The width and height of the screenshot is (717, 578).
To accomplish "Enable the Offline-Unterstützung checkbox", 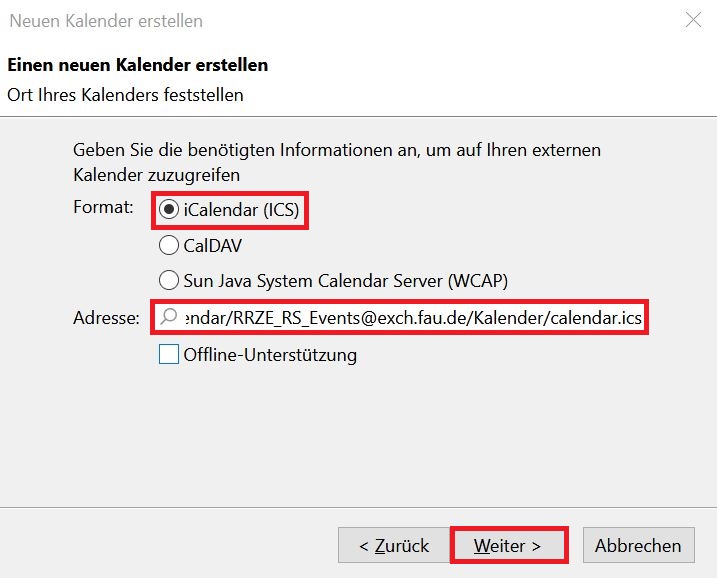I will [169, 354].
